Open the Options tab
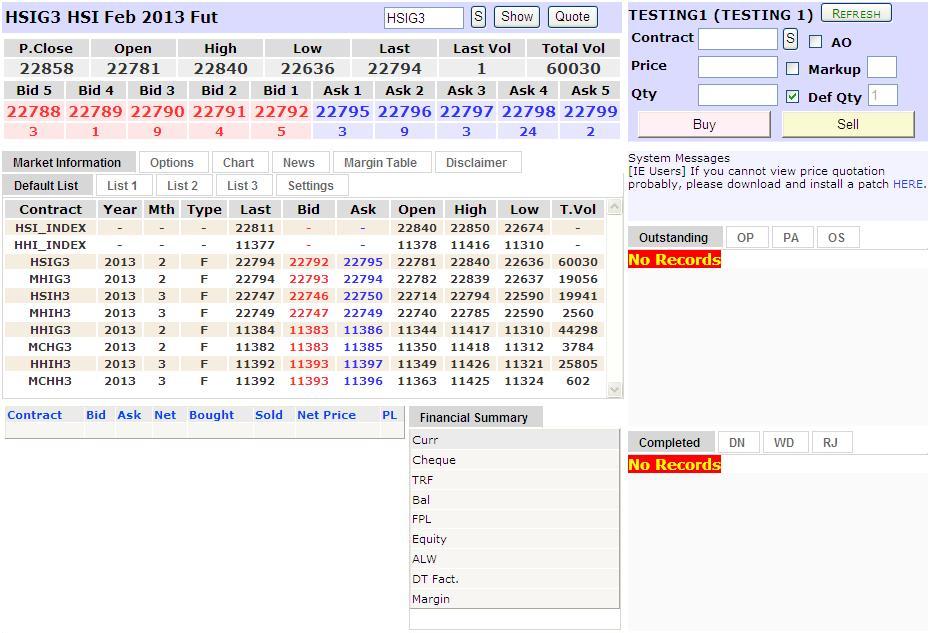This screenshot has width=936, height=633. (x=172, y=163)
